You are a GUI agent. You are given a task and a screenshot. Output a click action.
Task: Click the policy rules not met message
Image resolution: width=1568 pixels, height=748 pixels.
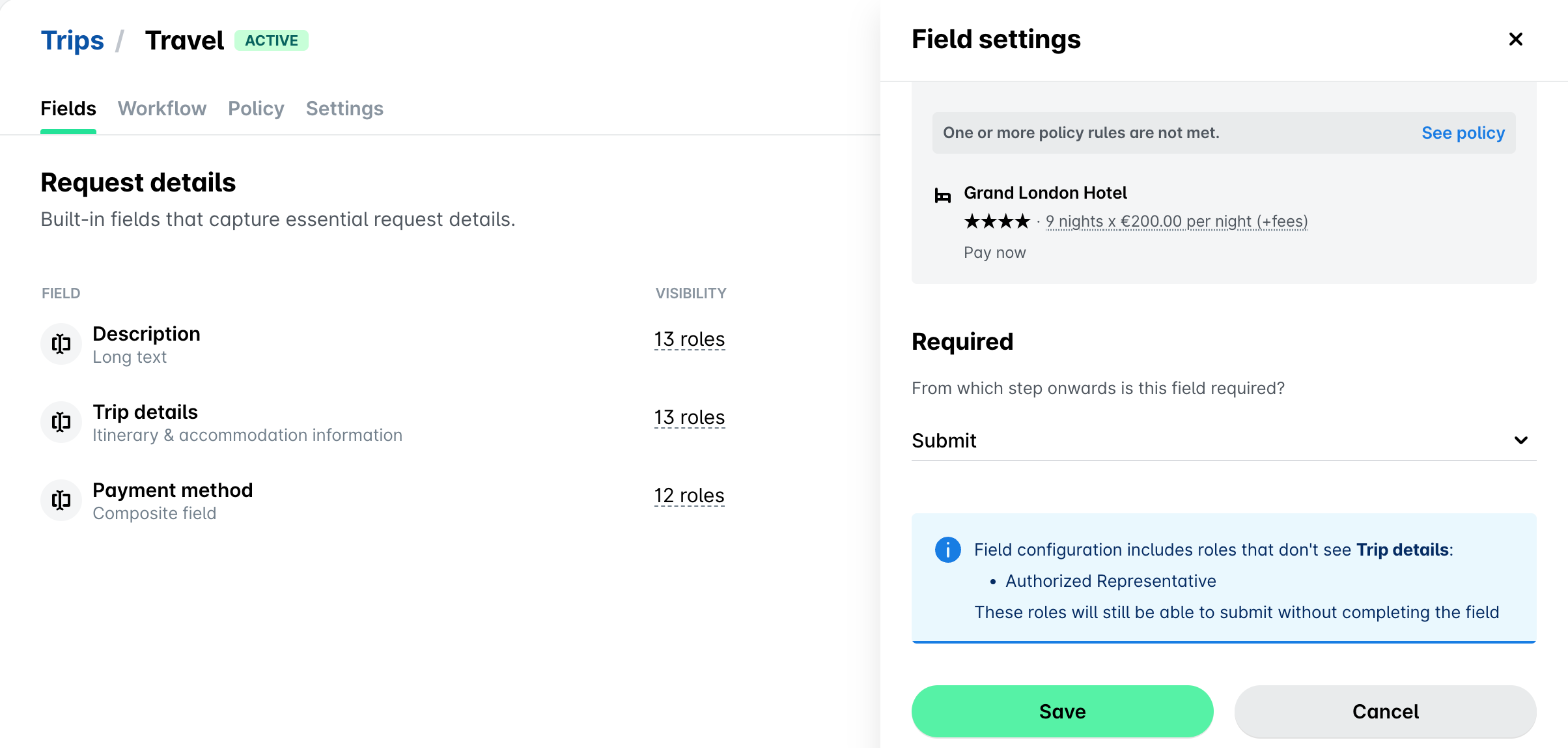1081,133
